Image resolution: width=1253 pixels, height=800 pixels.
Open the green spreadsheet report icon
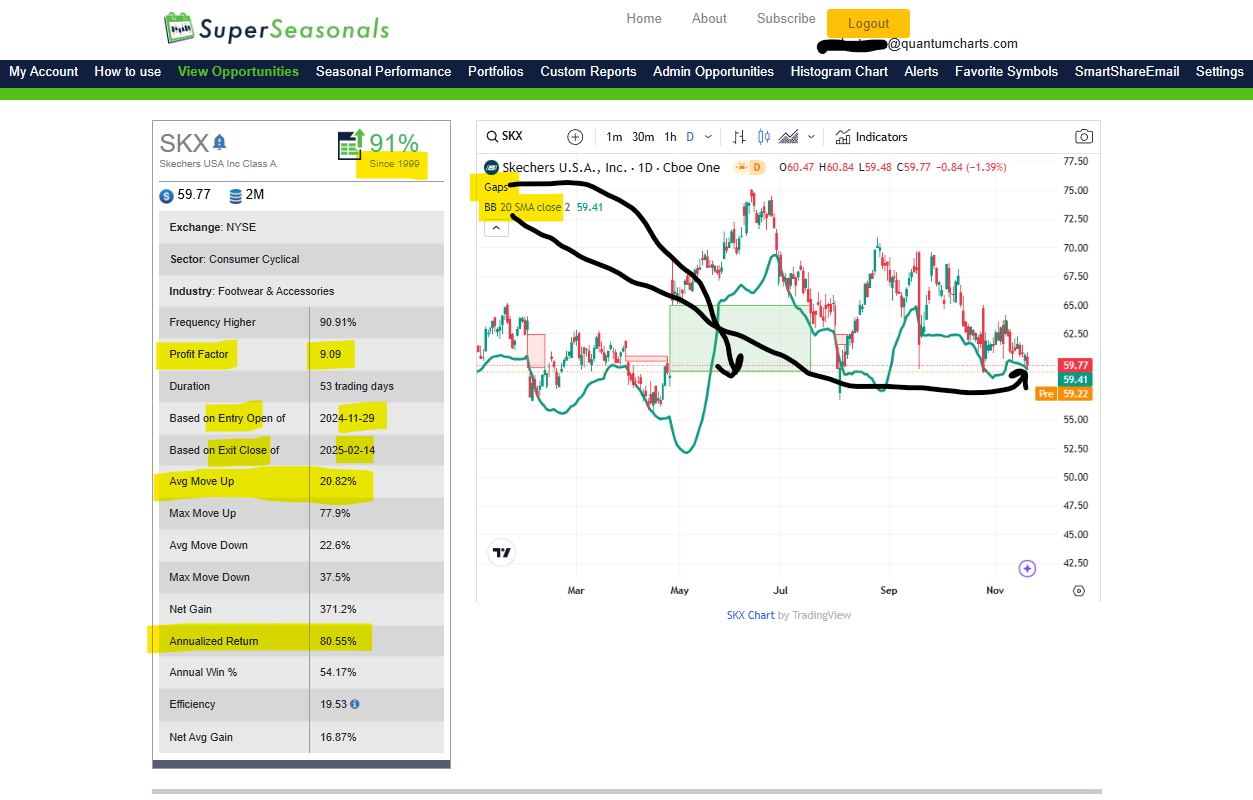(x=350, y=144)
